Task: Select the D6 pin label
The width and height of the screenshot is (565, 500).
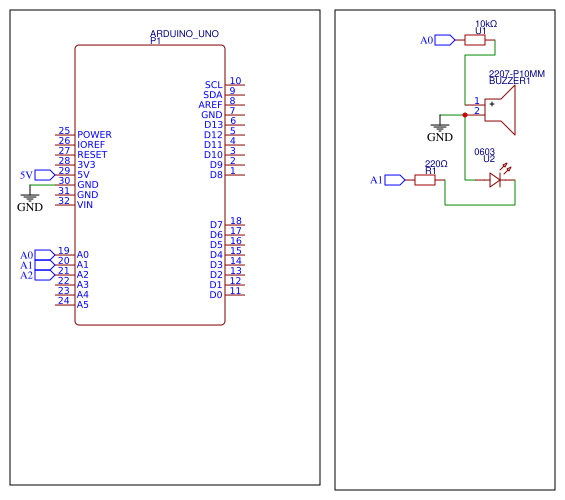Action: point(216,235)
